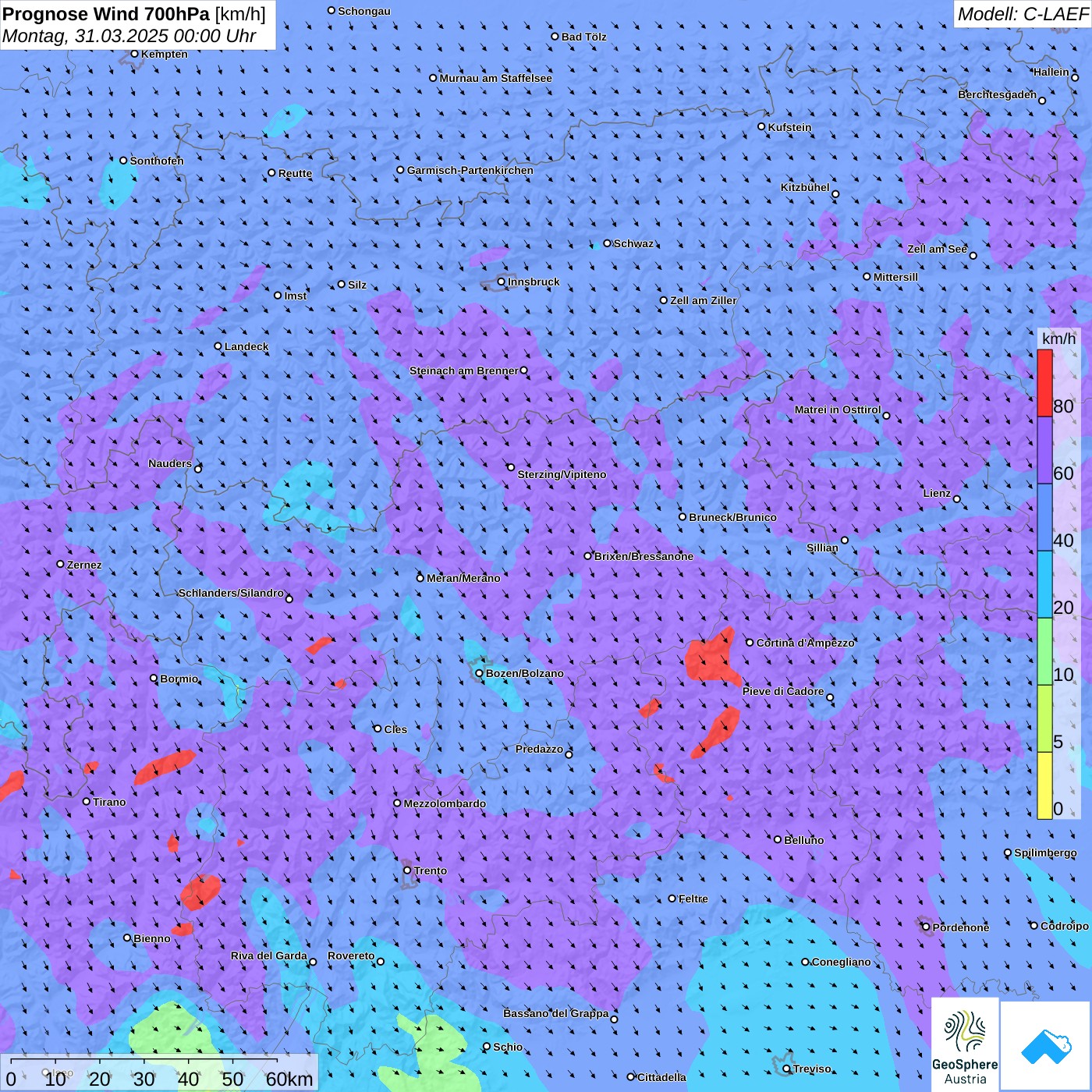Click the blue cloud logo icon

pyautogui.click(x=1046, y=1046)
